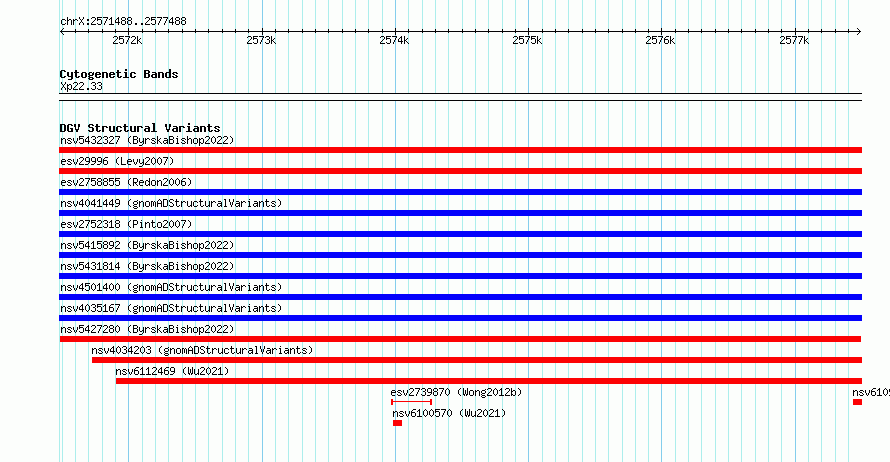Click the red bar of esv29996
Image resolution: width=890 pixels, height=462 pixels.
(x=460, y=171)
